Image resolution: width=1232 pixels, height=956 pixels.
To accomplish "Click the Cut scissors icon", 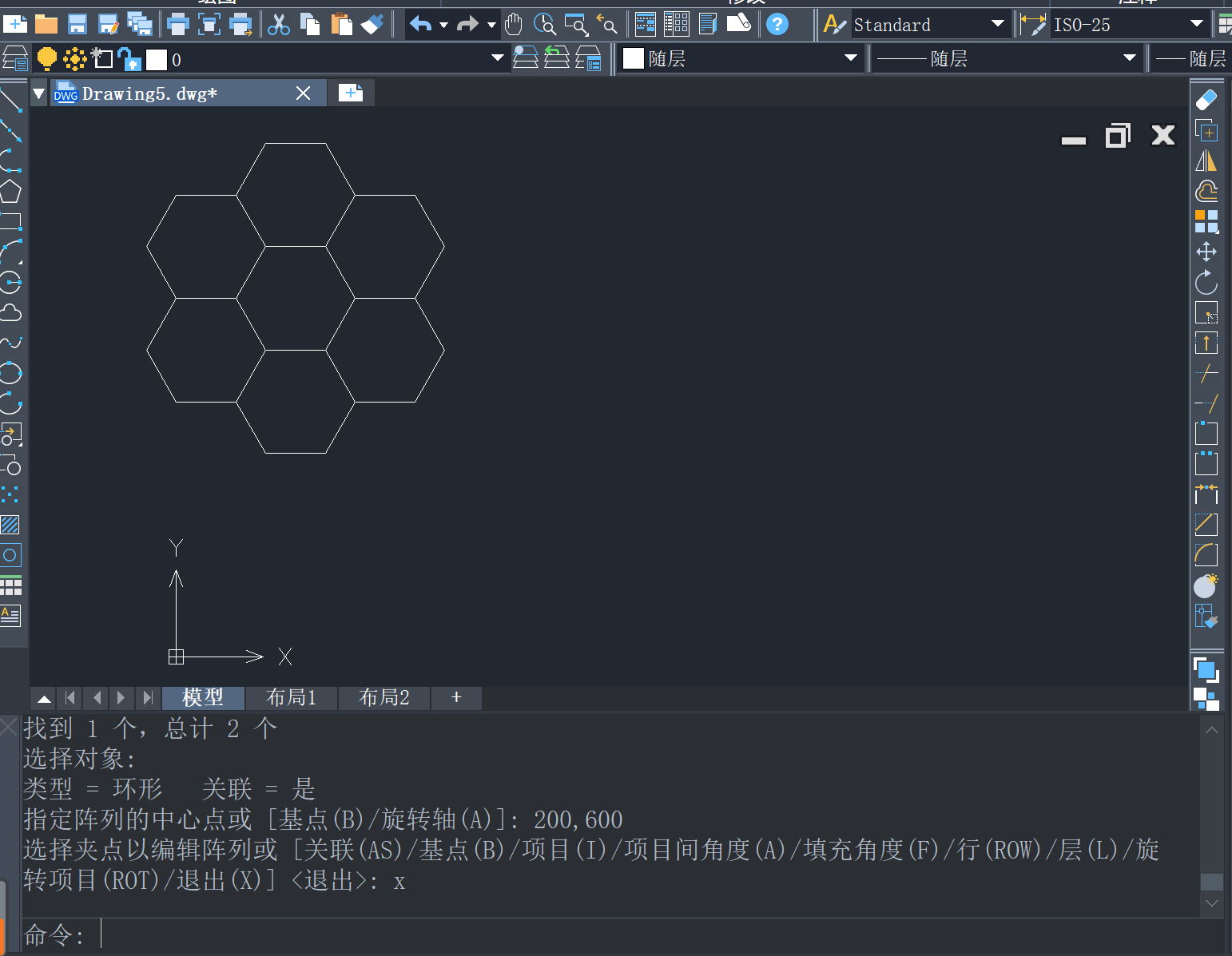I will pos(279,25).
